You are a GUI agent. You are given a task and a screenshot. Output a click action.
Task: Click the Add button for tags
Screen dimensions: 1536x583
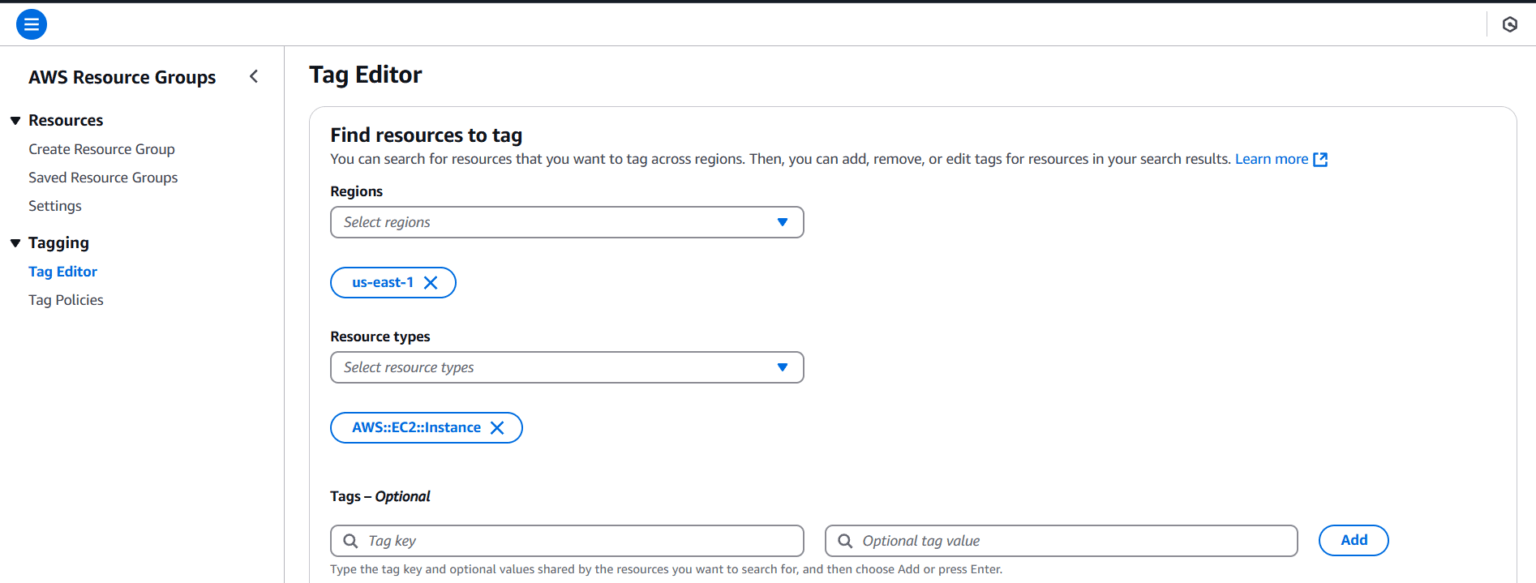tap(1353, 540)
